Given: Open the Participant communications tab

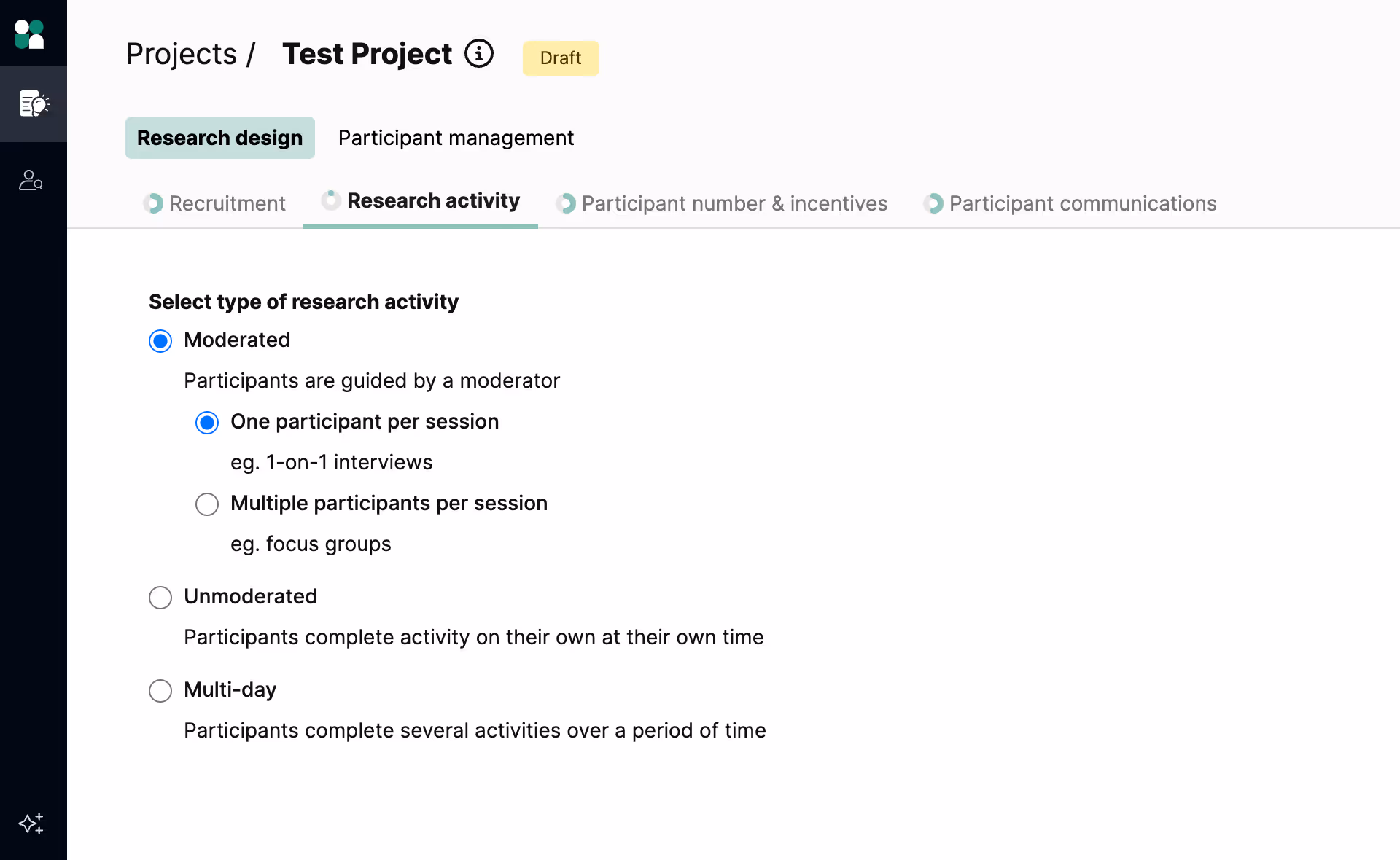Looking at the screenshot, I should coord(1083,203).
